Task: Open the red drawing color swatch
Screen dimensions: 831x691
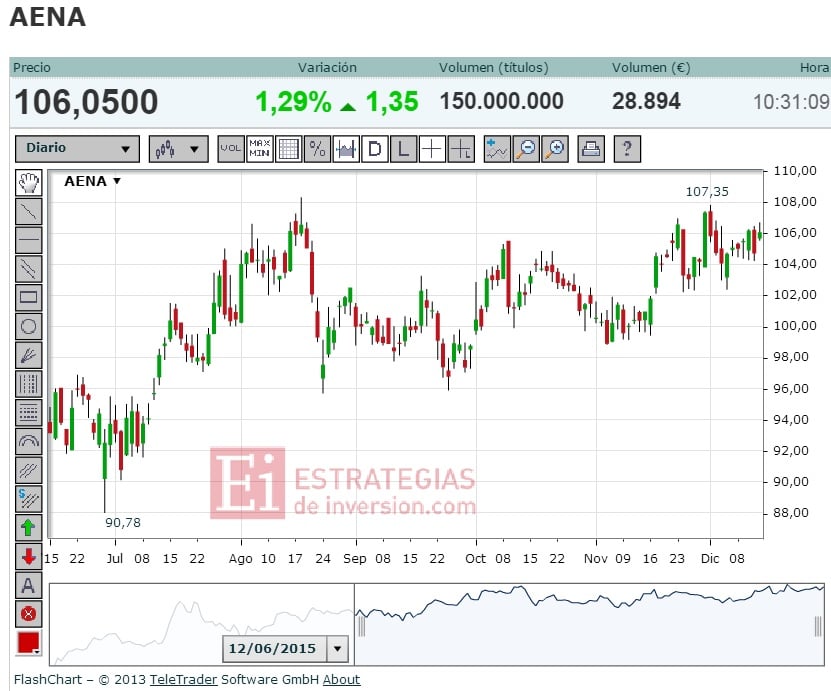Action: coord(29,643)
